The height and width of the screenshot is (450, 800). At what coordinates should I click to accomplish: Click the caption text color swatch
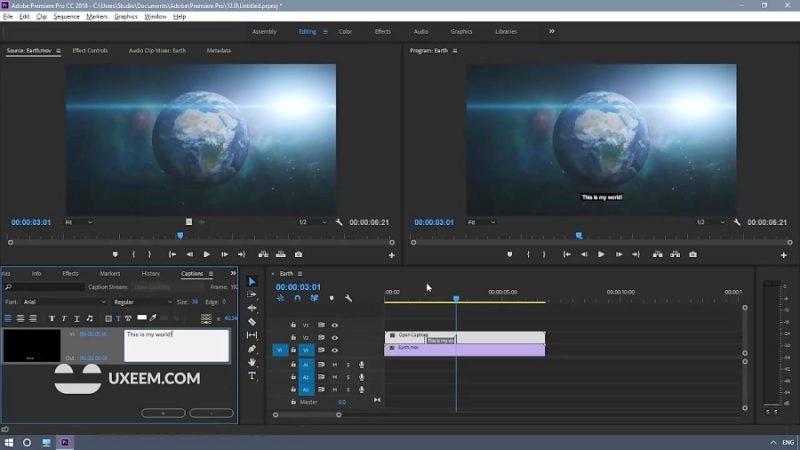(x=141, y=318)
